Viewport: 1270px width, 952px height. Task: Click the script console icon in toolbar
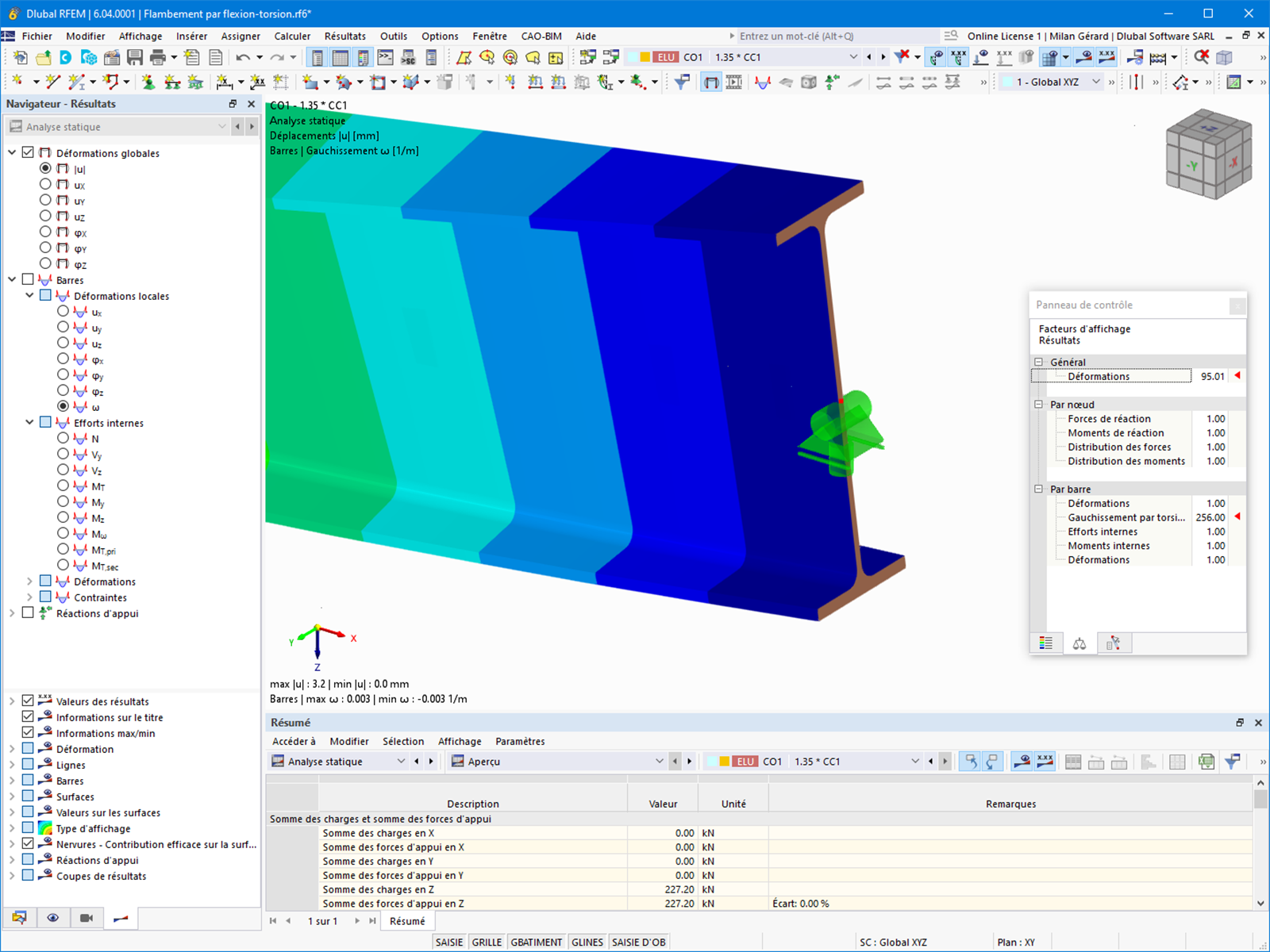386,57
